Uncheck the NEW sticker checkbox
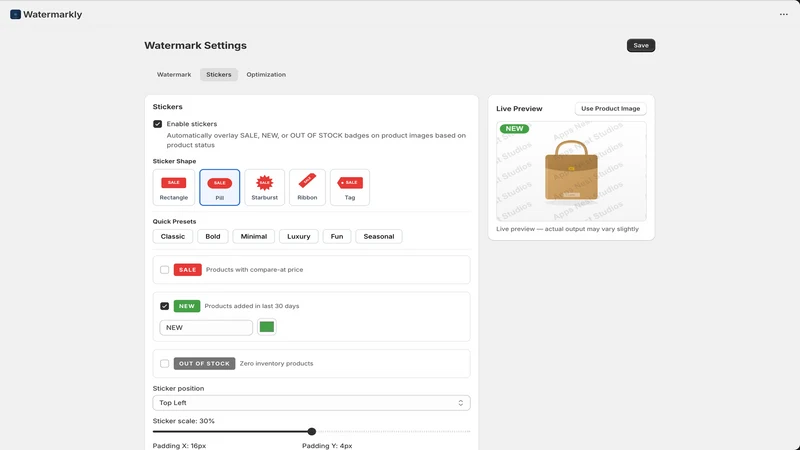 coord(164,306)
